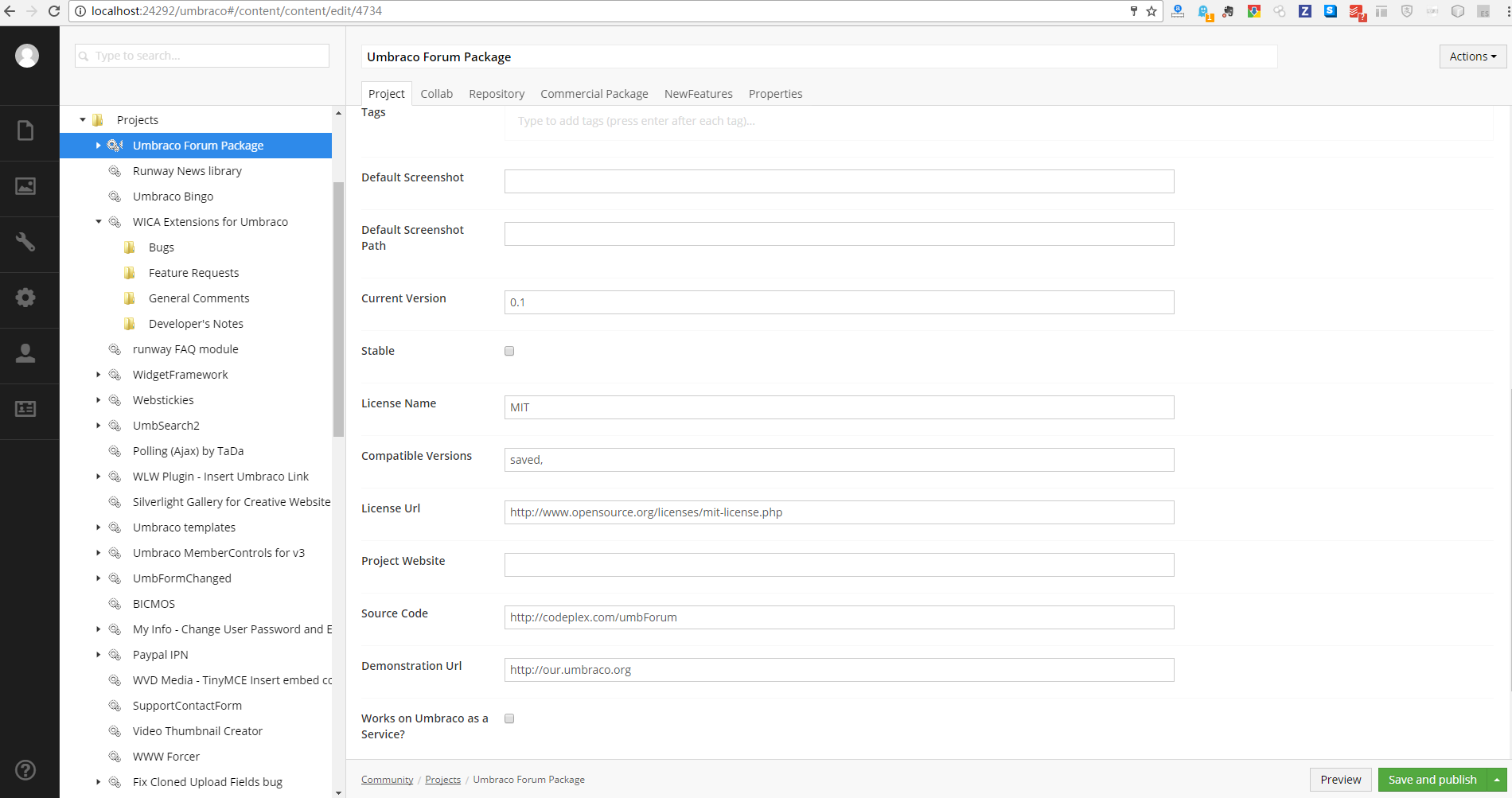1512x798 pixels.
Task: Toggle the Stable checkbox
Action: (509, 351)
